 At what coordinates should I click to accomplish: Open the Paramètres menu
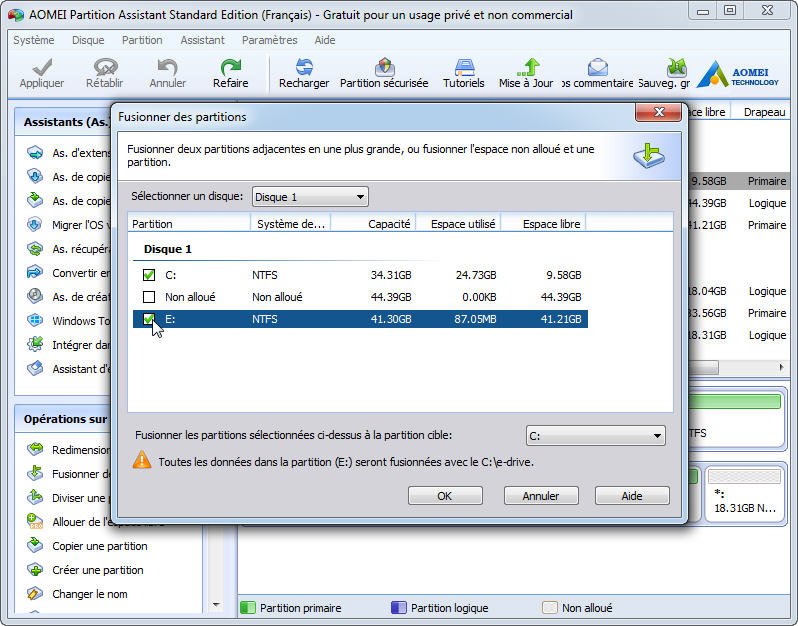point(269,40)
